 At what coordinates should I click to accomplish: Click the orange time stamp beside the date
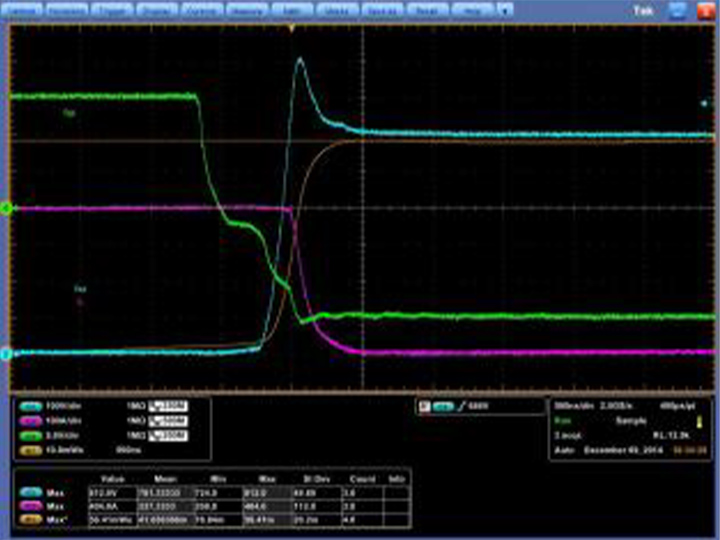pyautogui.click(x=690, y=450)
